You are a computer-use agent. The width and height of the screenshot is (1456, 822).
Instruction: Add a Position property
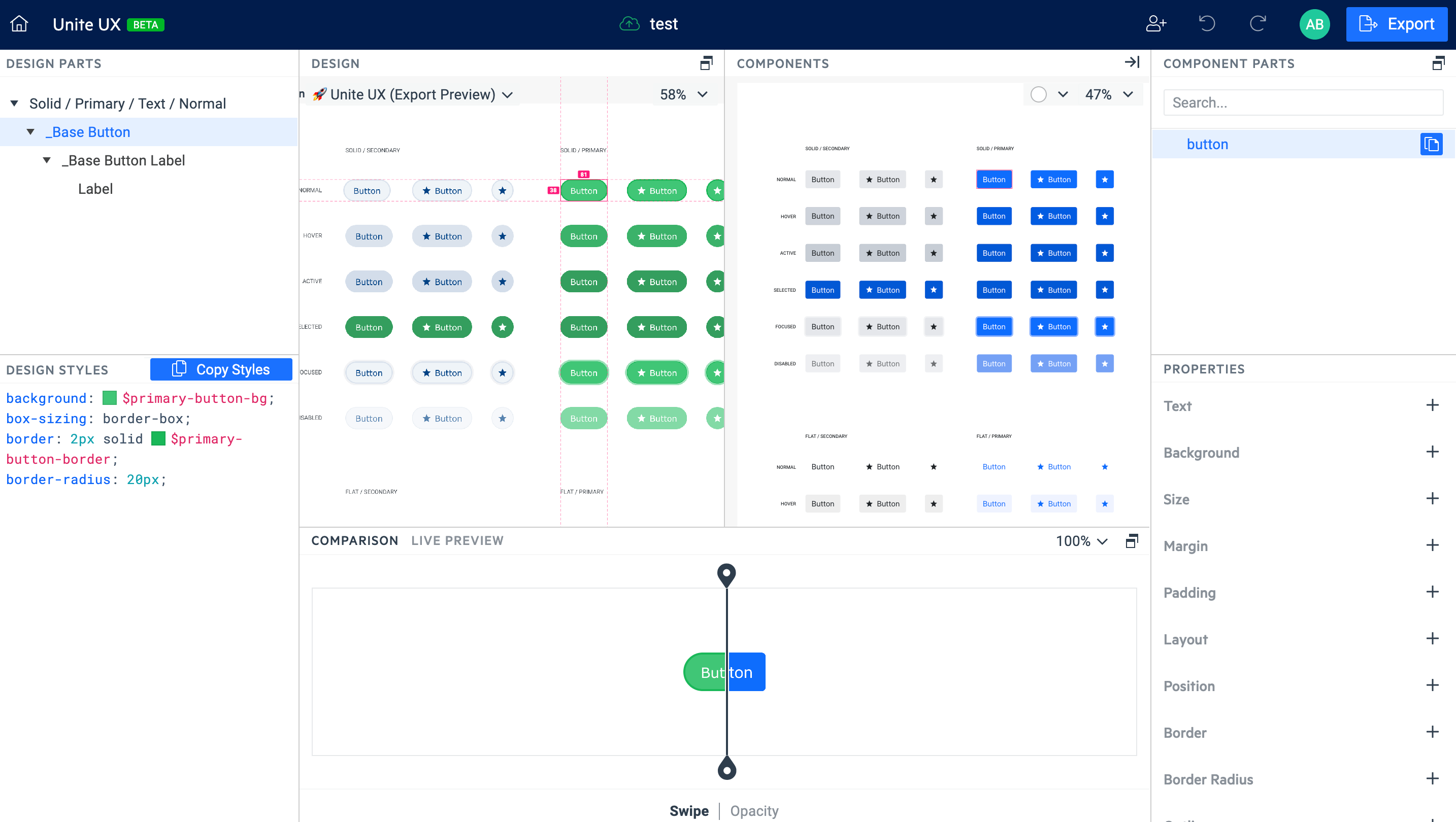coord(1432,686)
